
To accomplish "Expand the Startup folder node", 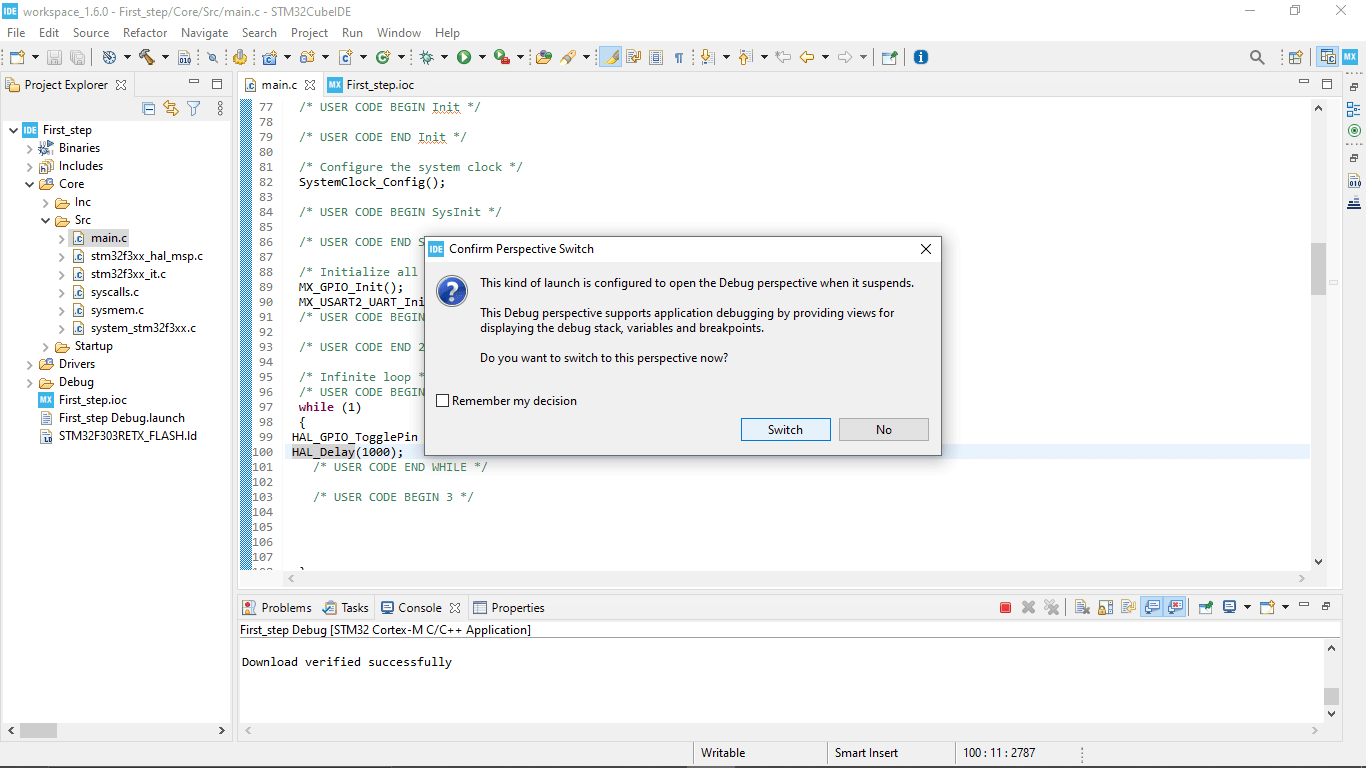I will pos(46,346).
